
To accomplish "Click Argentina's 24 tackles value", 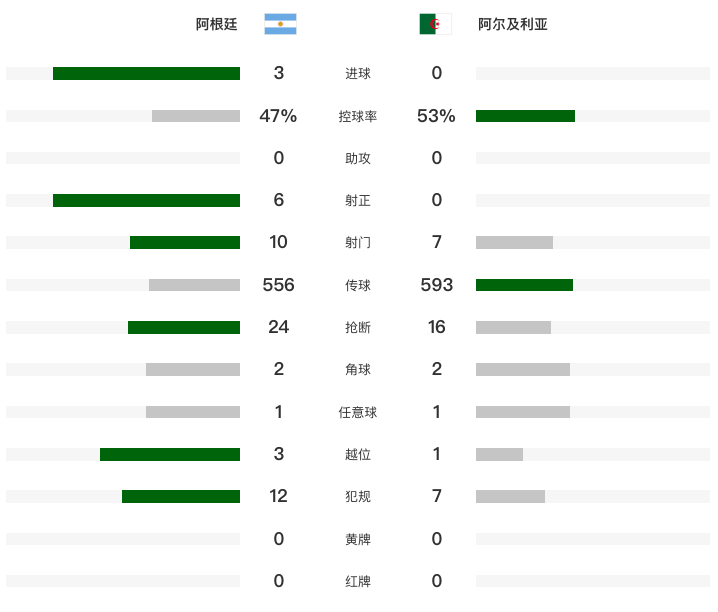I will (278, 327).
